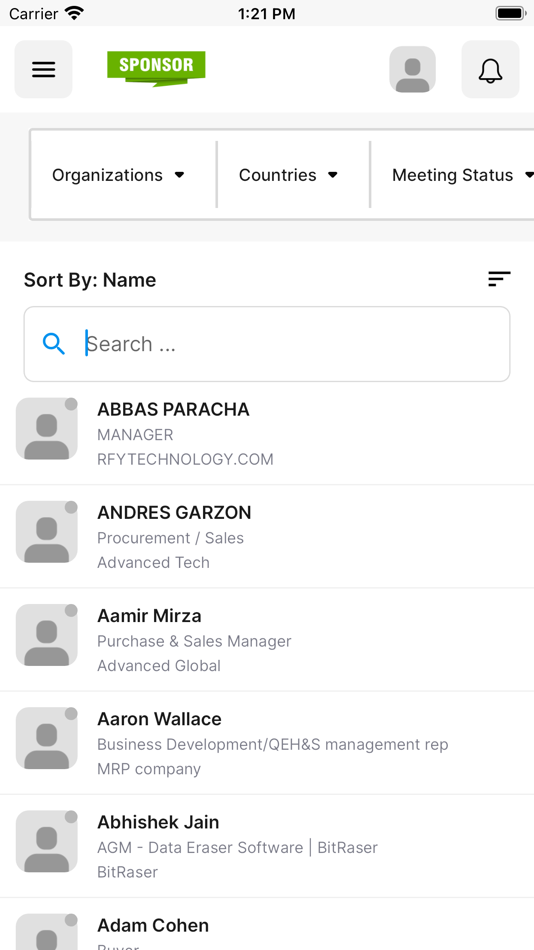Tap Aamir Mirza's avatar picture
This screenshot has width=534, height=950.
(x=47, y=635)
